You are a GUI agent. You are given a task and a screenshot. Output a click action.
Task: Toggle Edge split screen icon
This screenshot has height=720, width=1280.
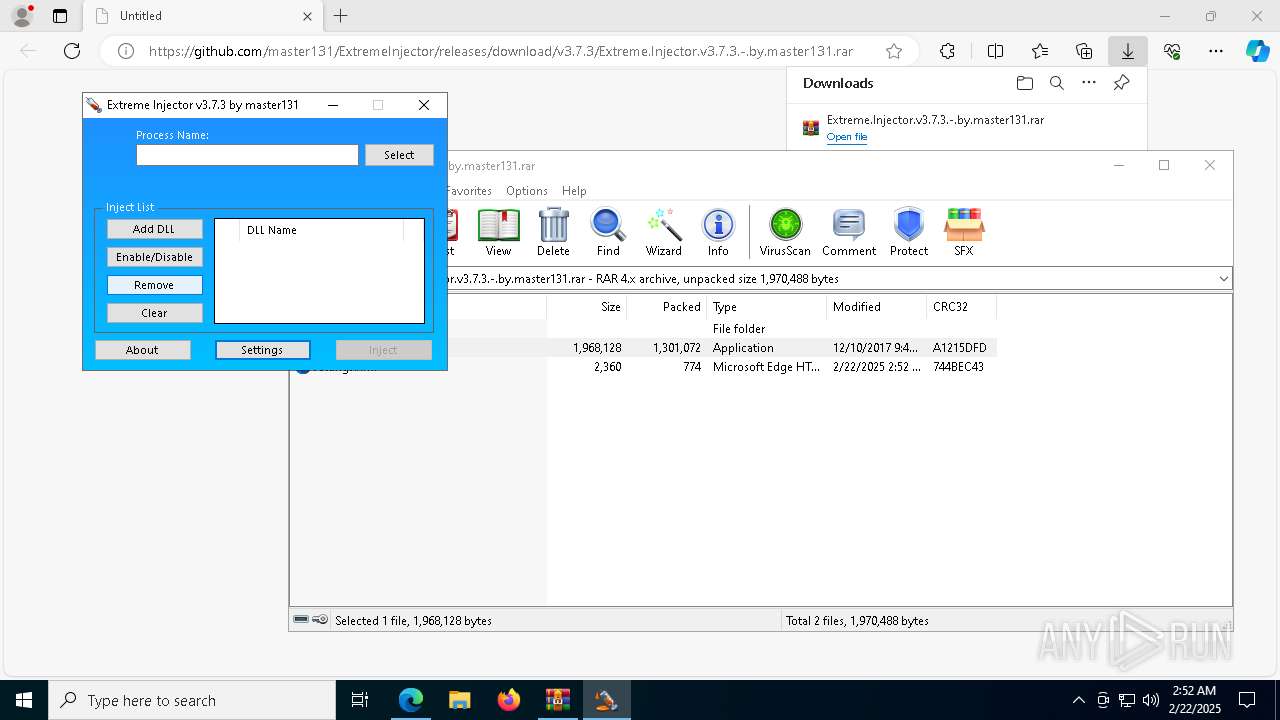[995, 51]
